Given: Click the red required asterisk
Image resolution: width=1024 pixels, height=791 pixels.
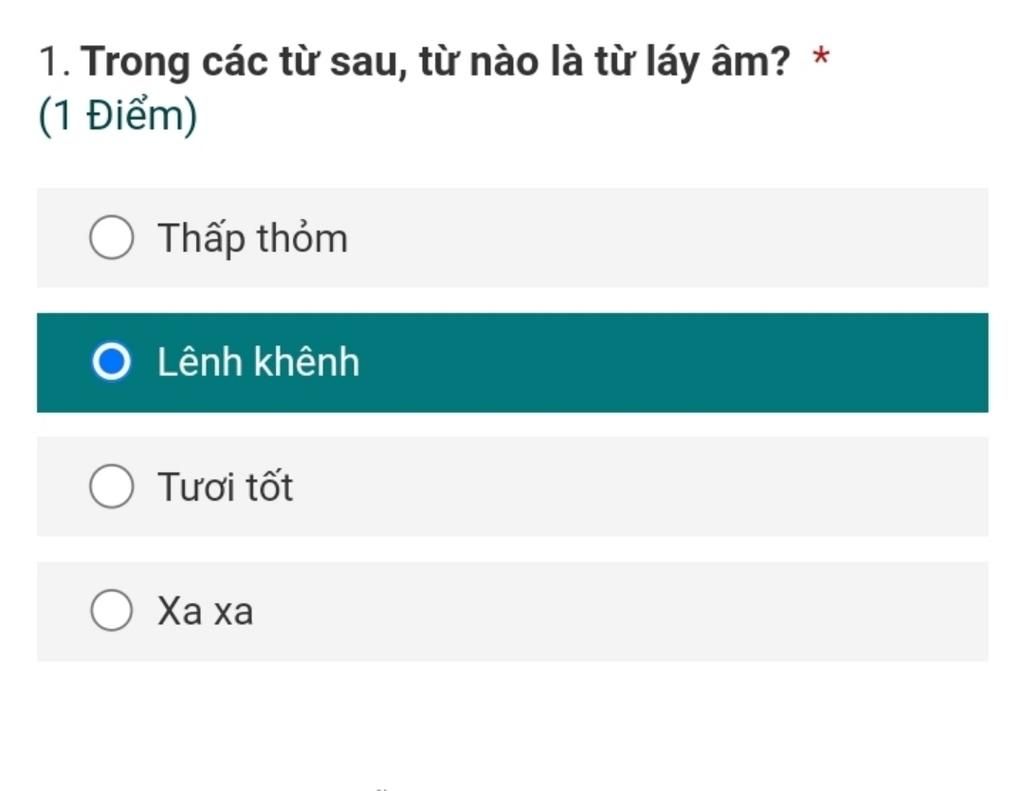Looking at the screenshot, I should click(x=821, y=57).
